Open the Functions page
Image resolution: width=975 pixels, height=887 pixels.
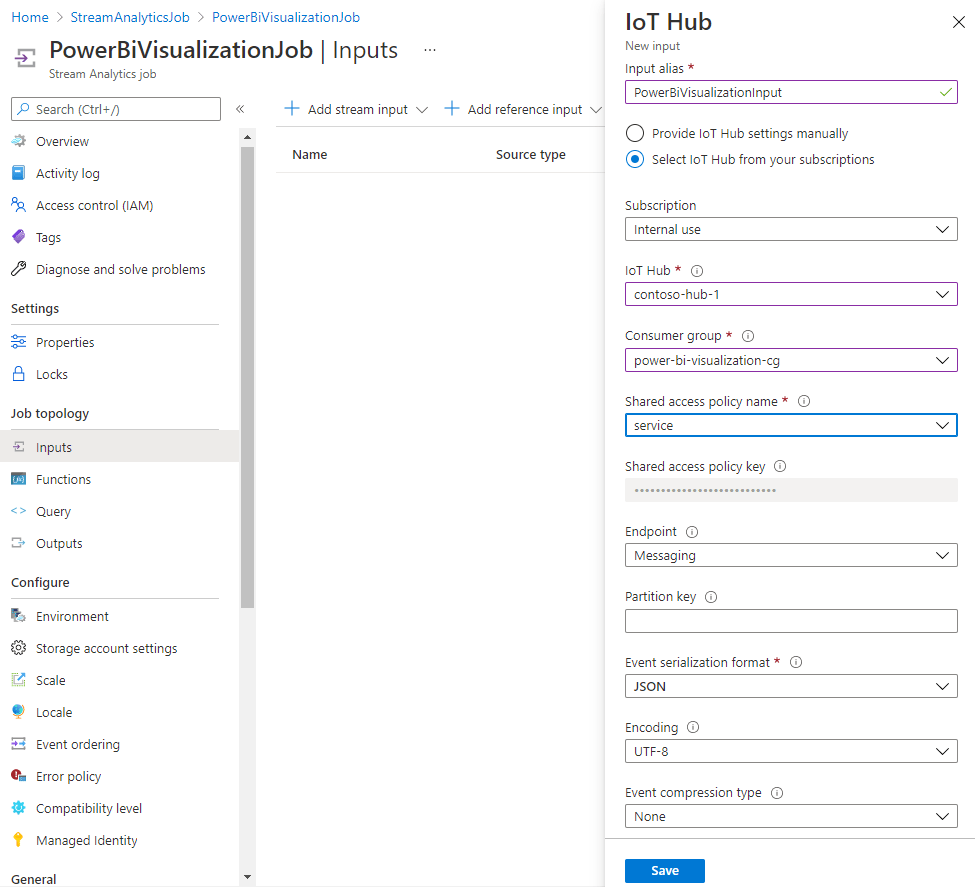coord(64,478)
